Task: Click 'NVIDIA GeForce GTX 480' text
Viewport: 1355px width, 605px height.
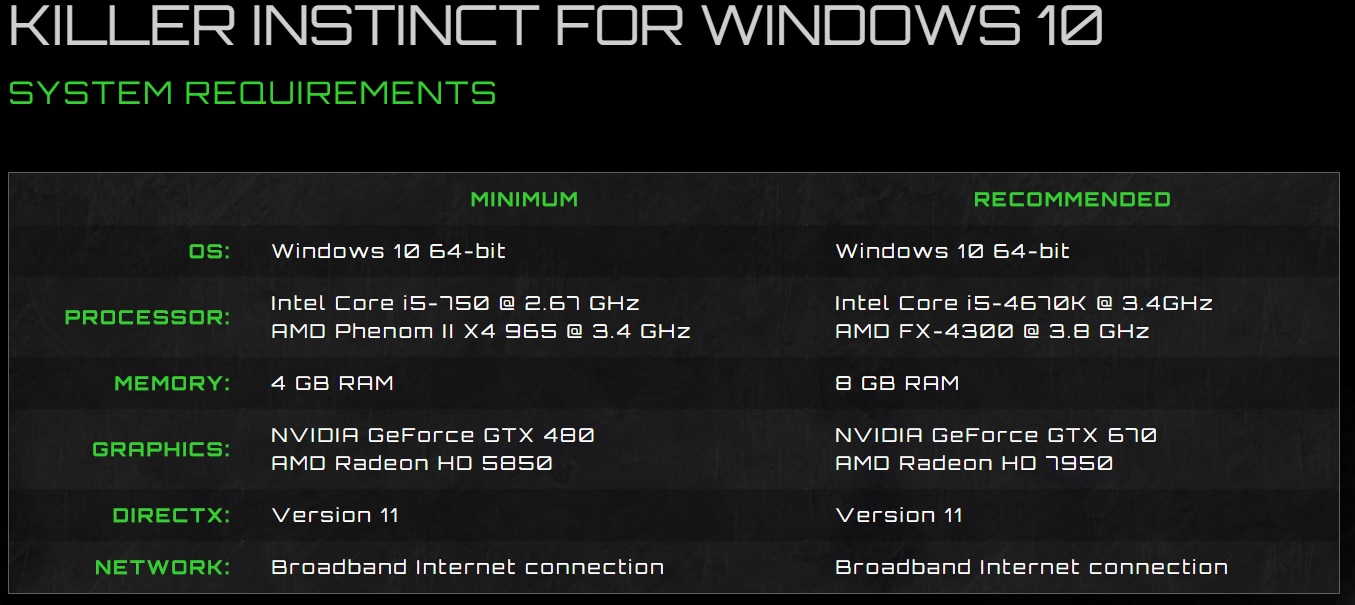Action: pyautogui.click(x=433, y=435)
